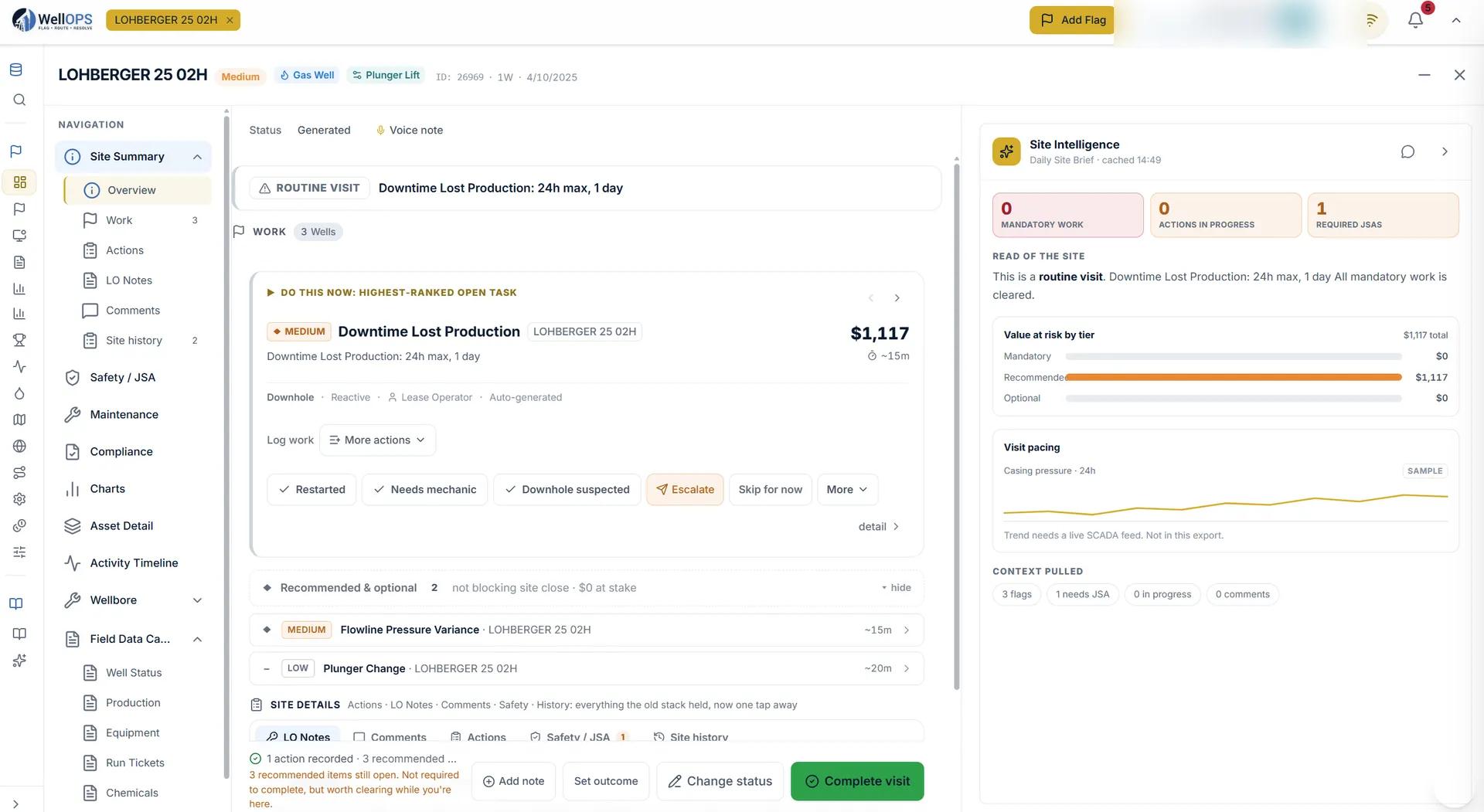
Task: Switch to the Status tab
Action: coord(265,130)
